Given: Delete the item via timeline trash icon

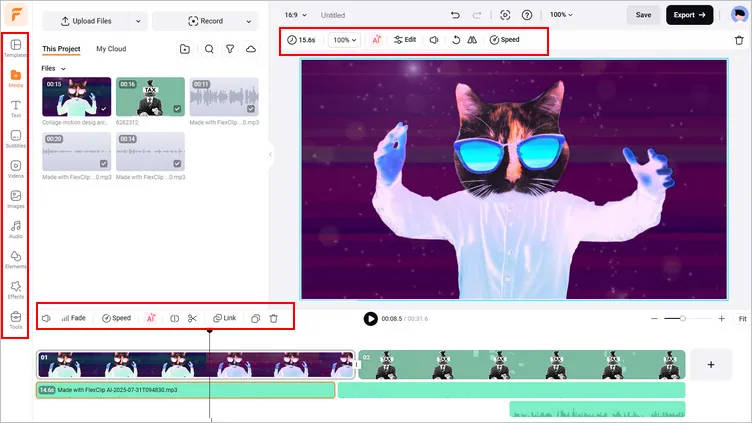Looking at the screenshot, I should tap(273, 318).
